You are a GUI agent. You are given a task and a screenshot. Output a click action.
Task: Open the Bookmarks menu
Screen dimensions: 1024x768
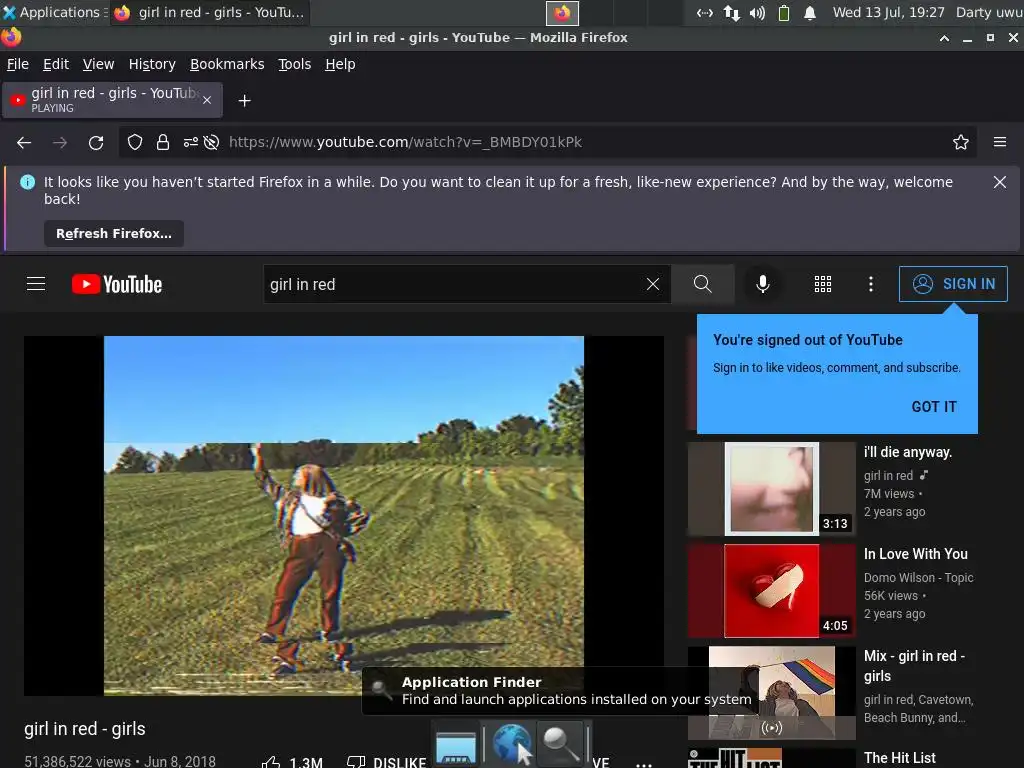point(227,64)
